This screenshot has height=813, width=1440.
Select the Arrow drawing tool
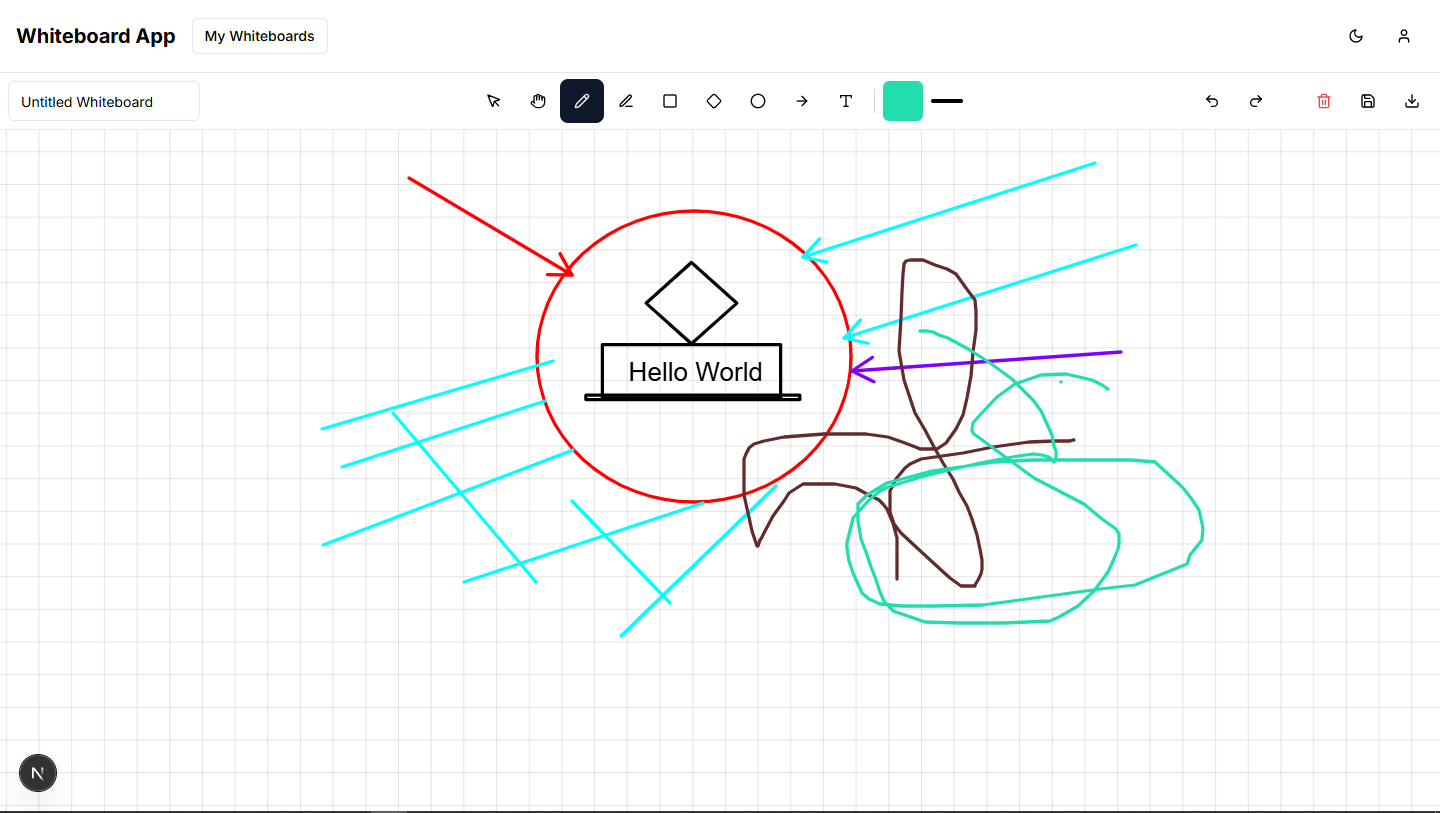[802, 101]
